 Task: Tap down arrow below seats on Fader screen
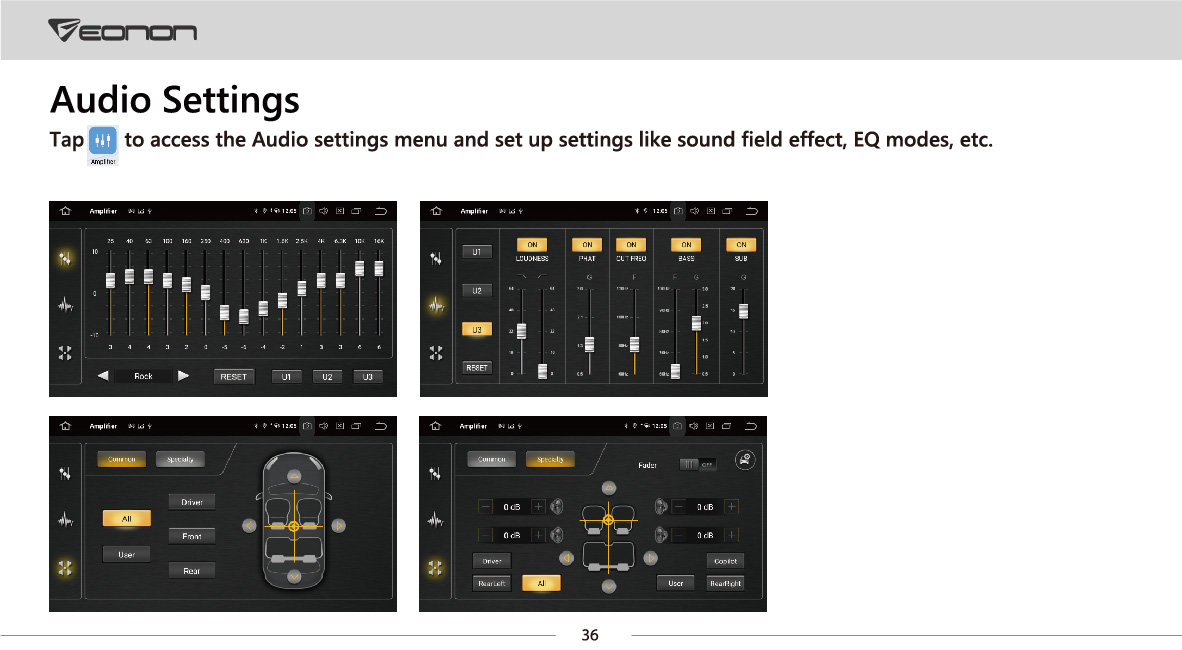[609, 586]
